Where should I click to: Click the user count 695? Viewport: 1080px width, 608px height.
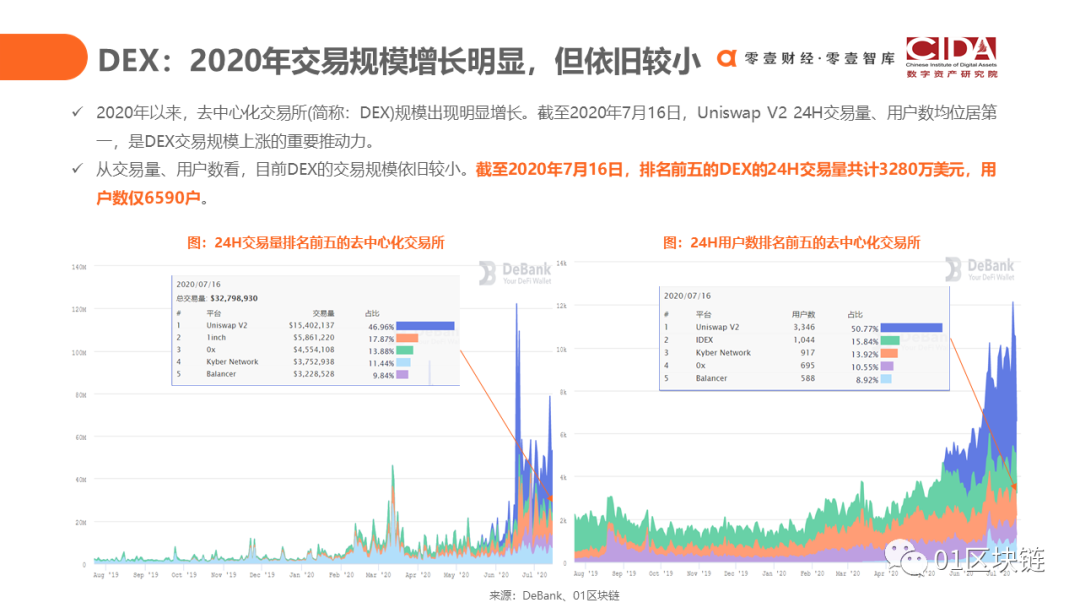pos(807,366)
